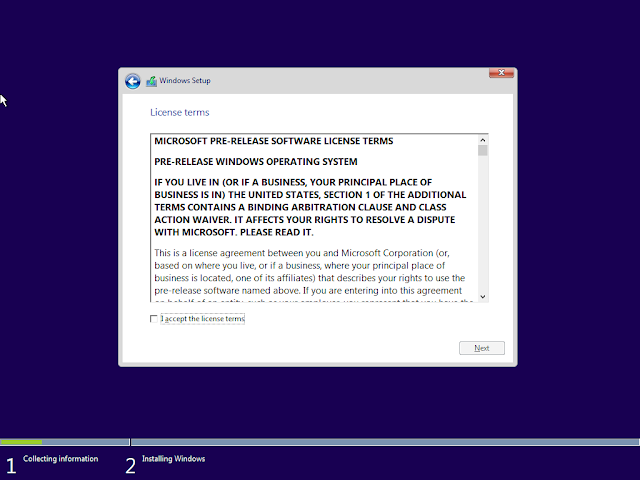Image resolution: width=640 pixels, height=480 pixels.
Task: Close the Windows Setup dialog
Action: click(501, 73)
